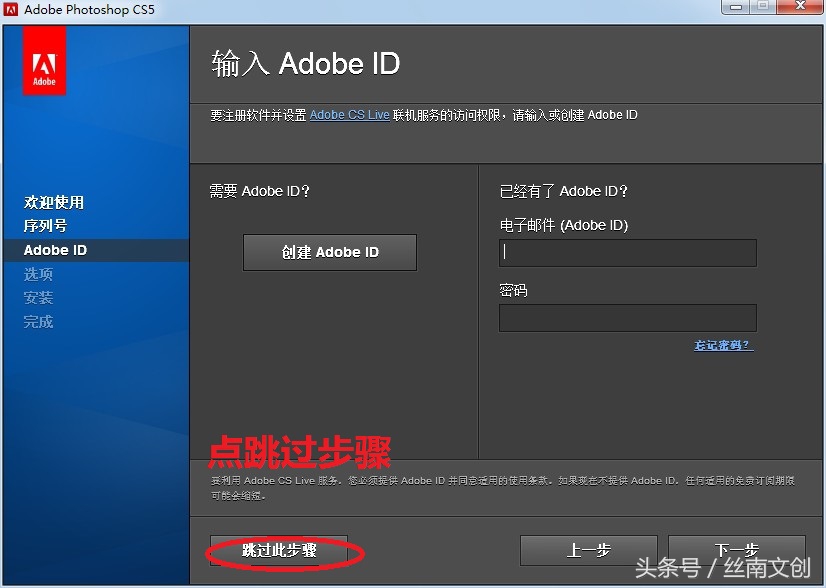Click the 电子邮件 (Adobe ID) input field
This screenshot has height=588, width=826.
(x=627, y=252)
